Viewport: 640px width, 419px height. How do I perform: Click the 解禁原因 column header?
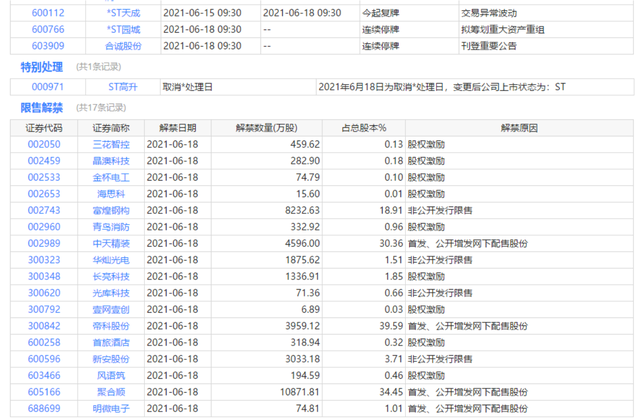point(519,128)
